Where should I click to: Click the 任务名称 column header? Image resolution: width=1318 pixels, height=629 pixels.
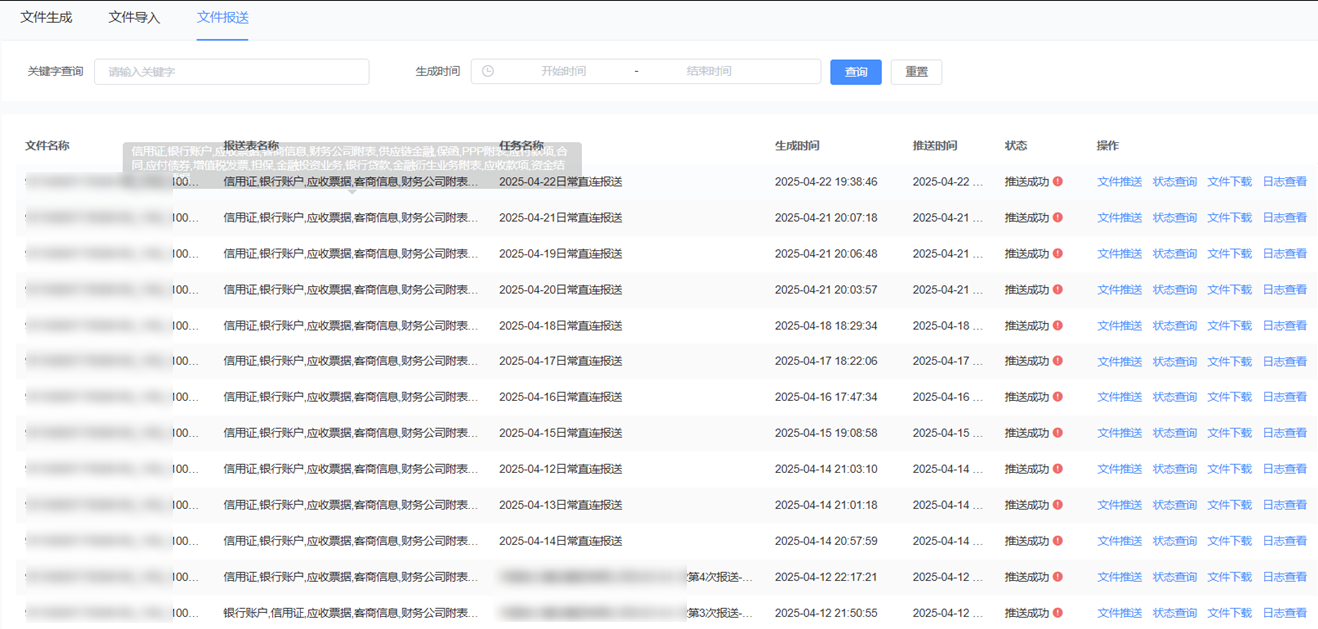pyautogui.click(x=521, y=146)
